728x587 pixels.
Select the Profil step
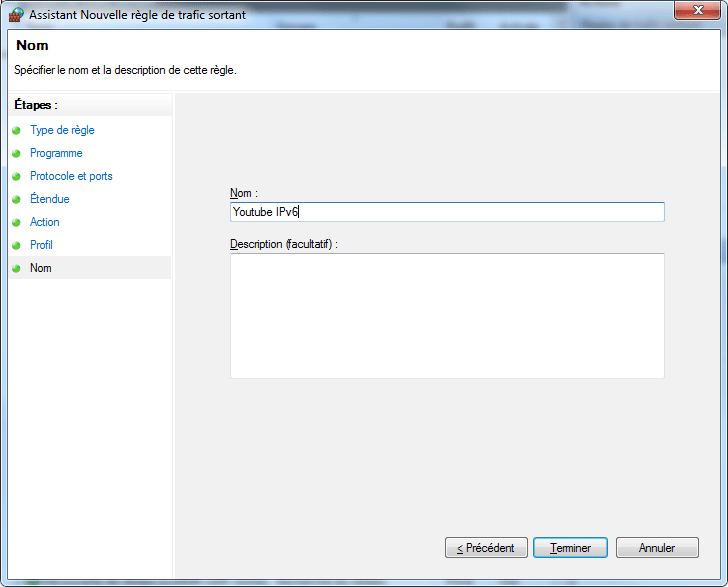click(x=41, y=245)
